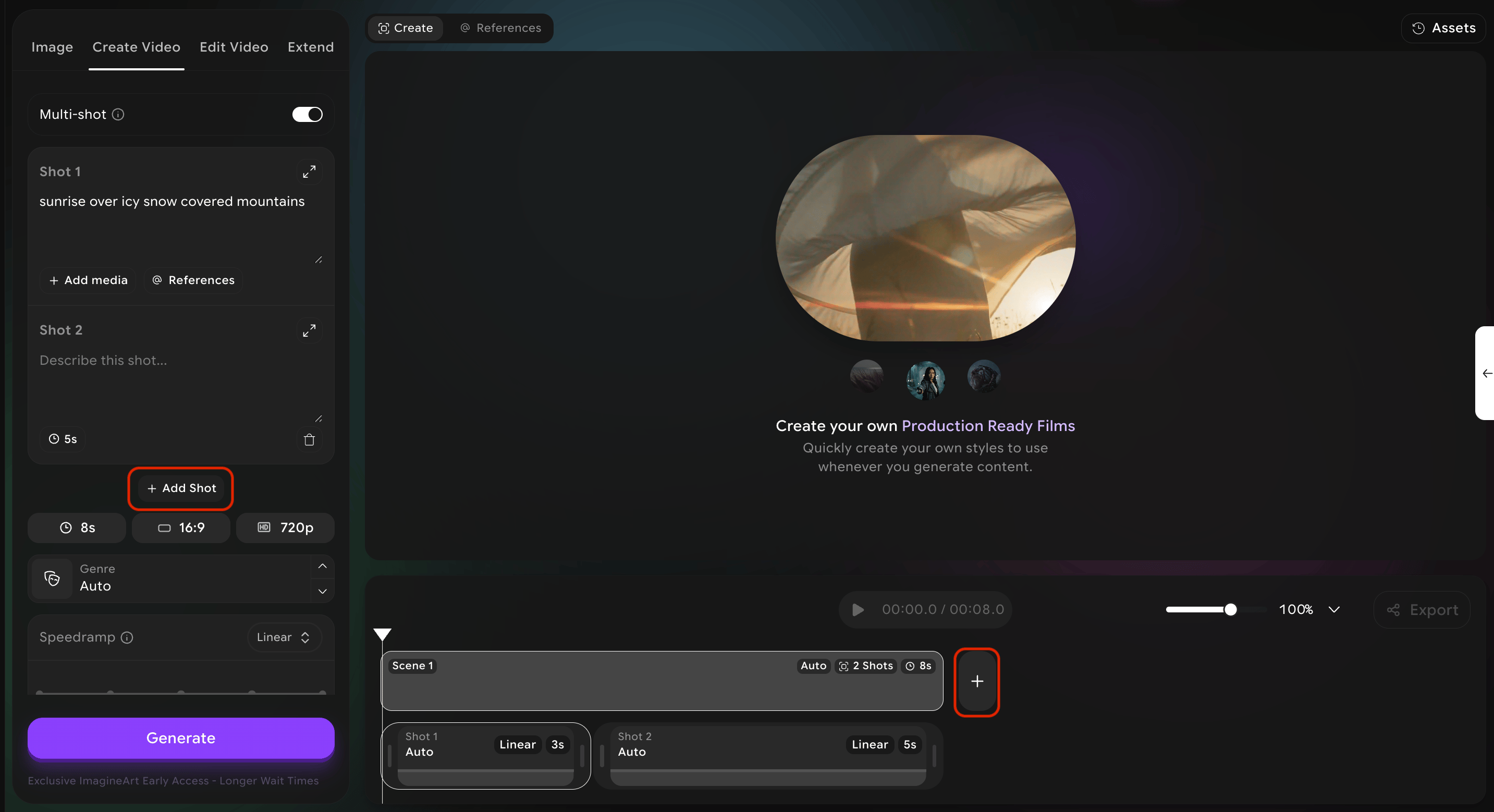Screen dimensions: 1494x812
Task: Click the Shot 2 resize grip corner
Action: point(319,418)
